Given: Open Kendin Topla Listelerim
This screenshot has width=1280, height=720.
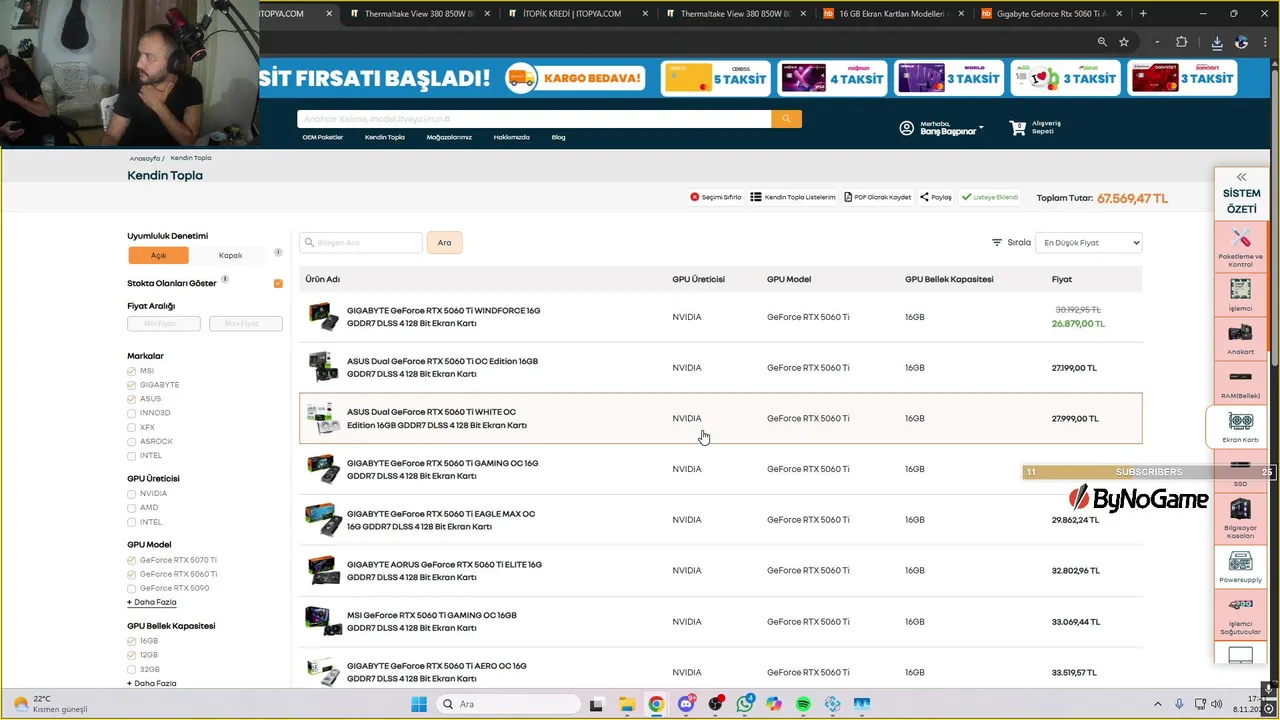Looking at the screenshot, I should coord(793,197).
